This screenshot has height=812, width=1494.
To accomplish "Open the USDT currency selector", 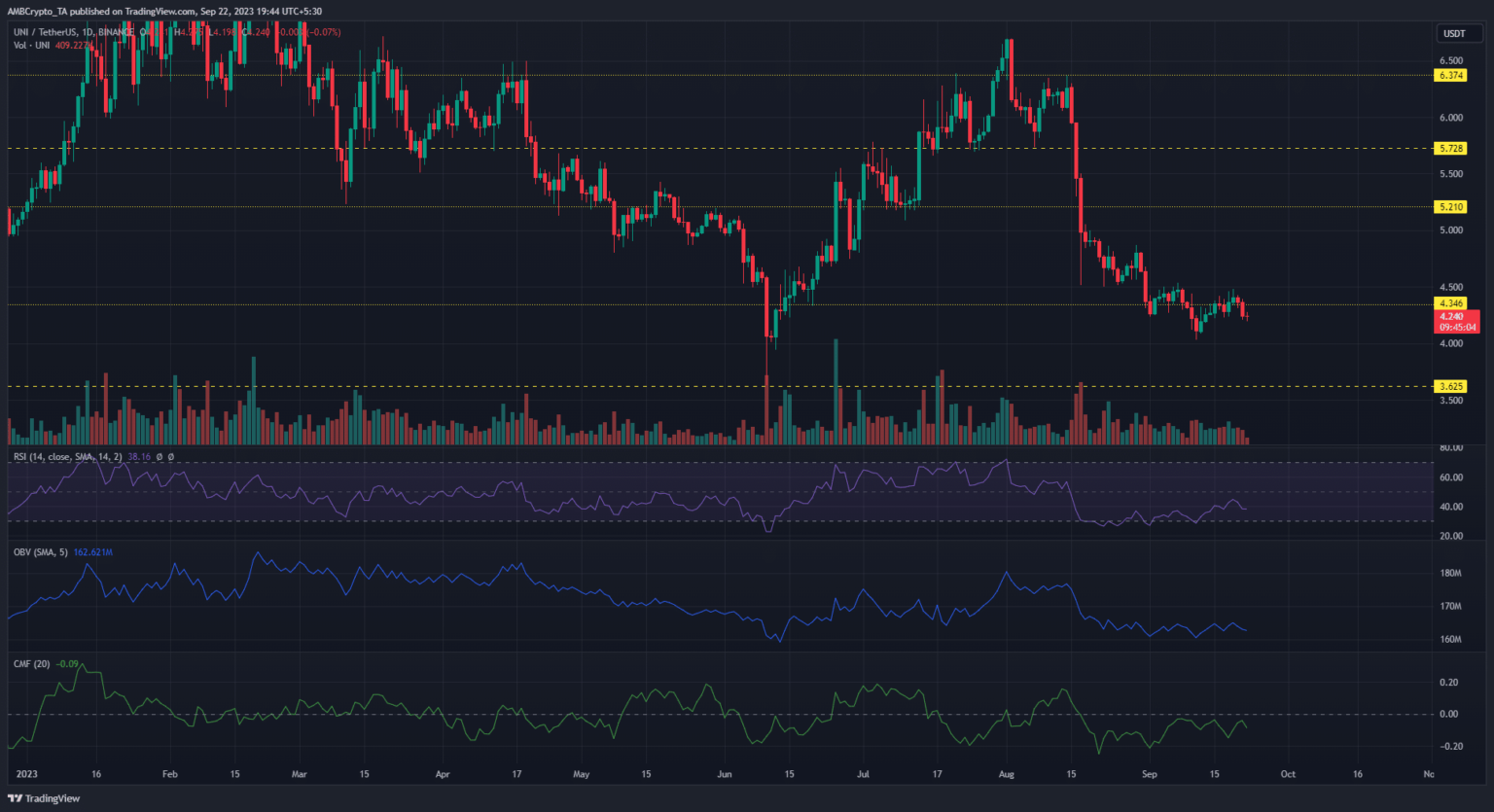I will click(1453, 33).
